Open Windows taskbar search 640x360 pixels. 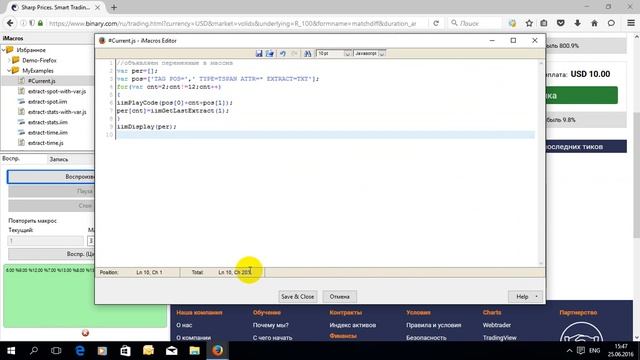[x=34, y=351]
